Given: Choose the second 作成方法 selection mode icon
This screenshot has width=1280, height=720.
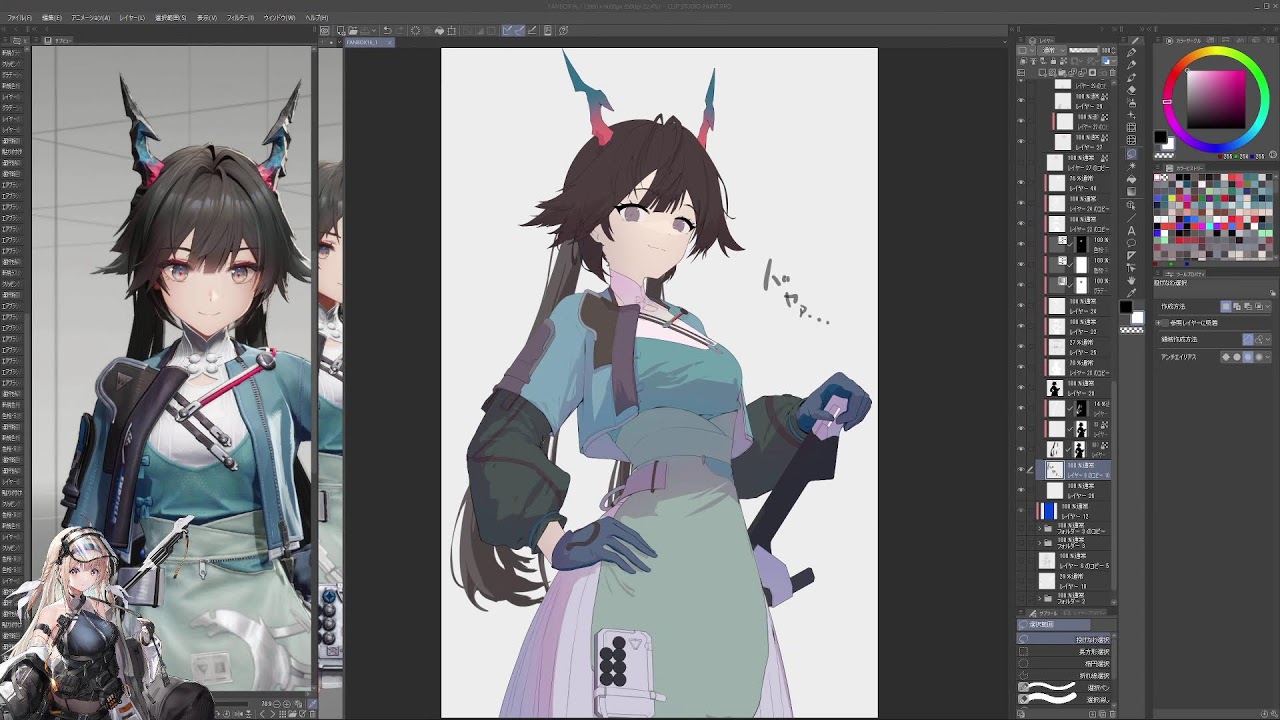Looking at the screenshot, I should coord(1237,306).
